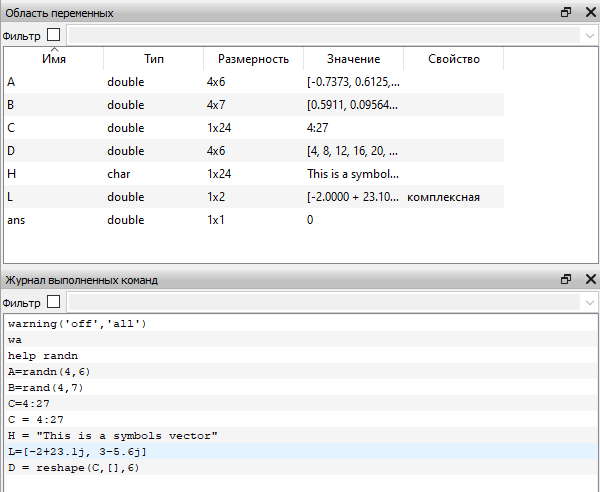
Task: Enable the filter checkbox in command history
Action: tap(54, 302)
